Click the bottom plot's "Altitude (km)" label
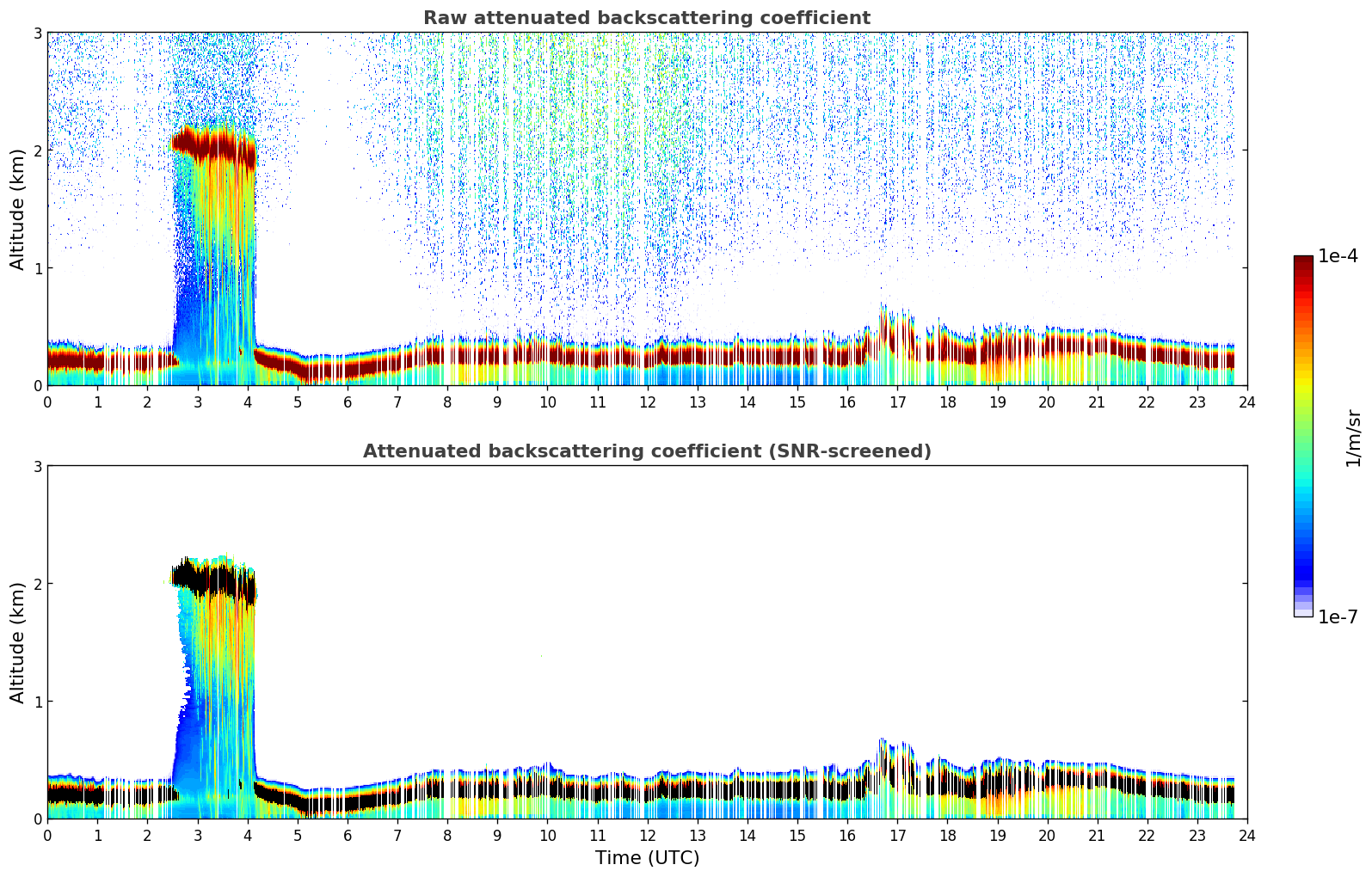 click(x=18, y=642)
